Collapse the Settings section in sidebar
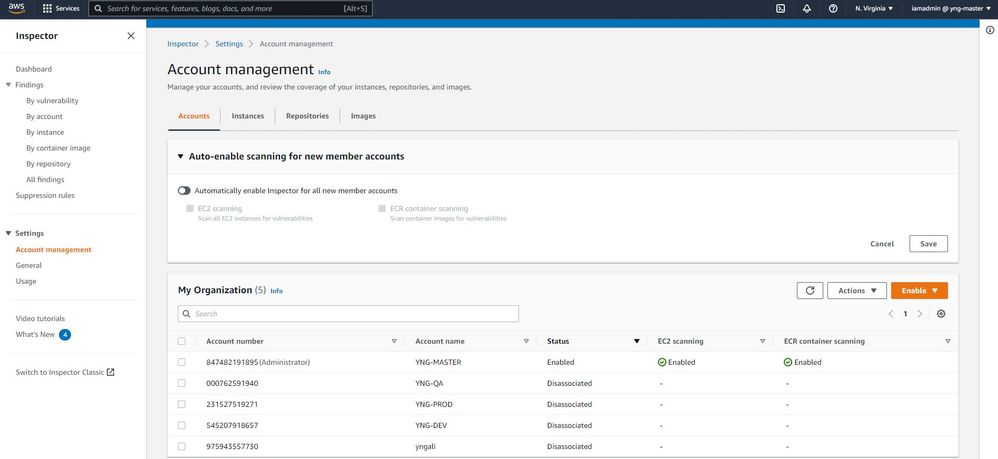The width and height of the screenshot is (998, 459). pyautogui.click(x=8, y=234)
